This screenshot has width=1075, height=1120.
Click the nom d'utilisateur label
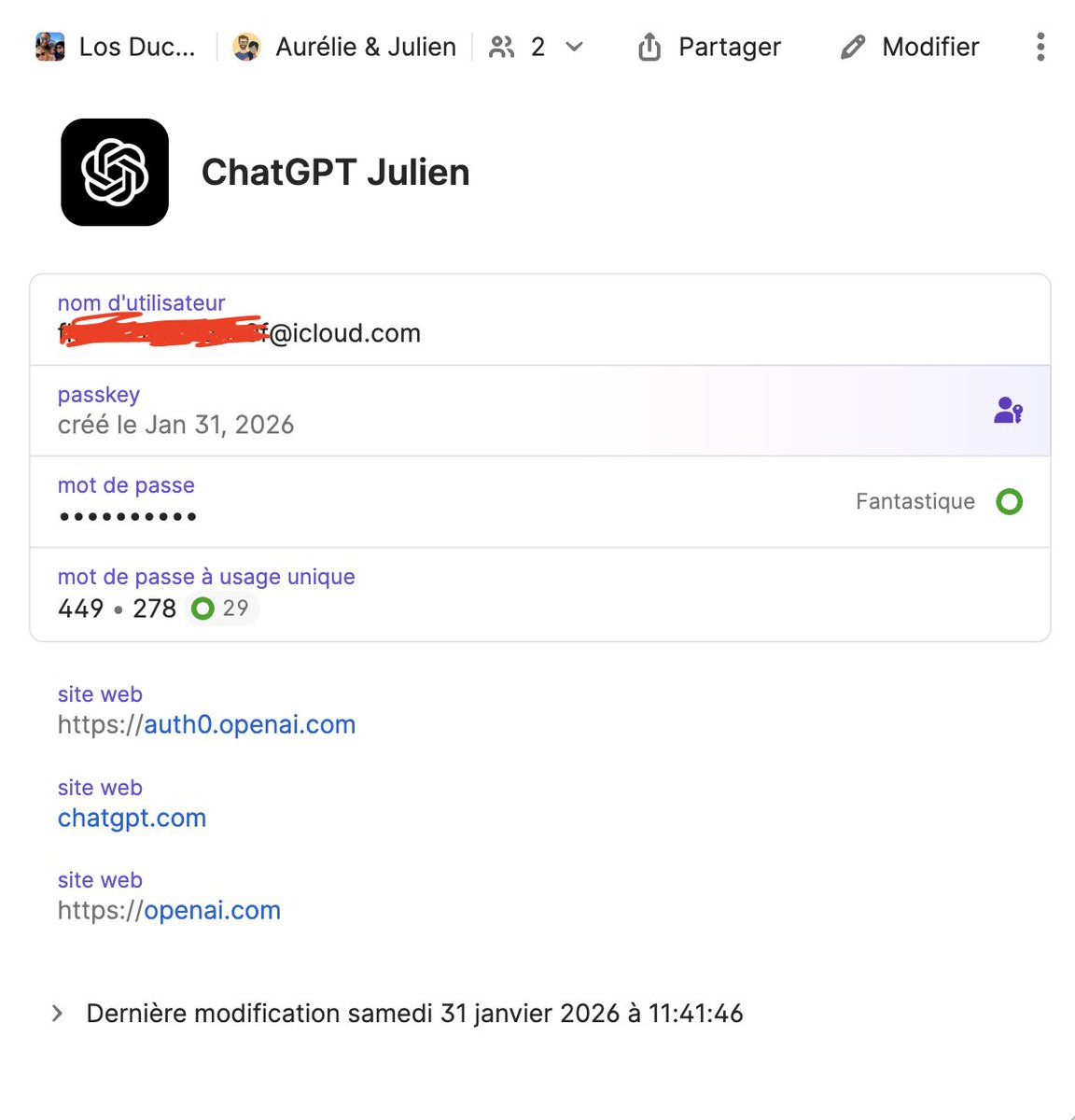pos(141,302)
